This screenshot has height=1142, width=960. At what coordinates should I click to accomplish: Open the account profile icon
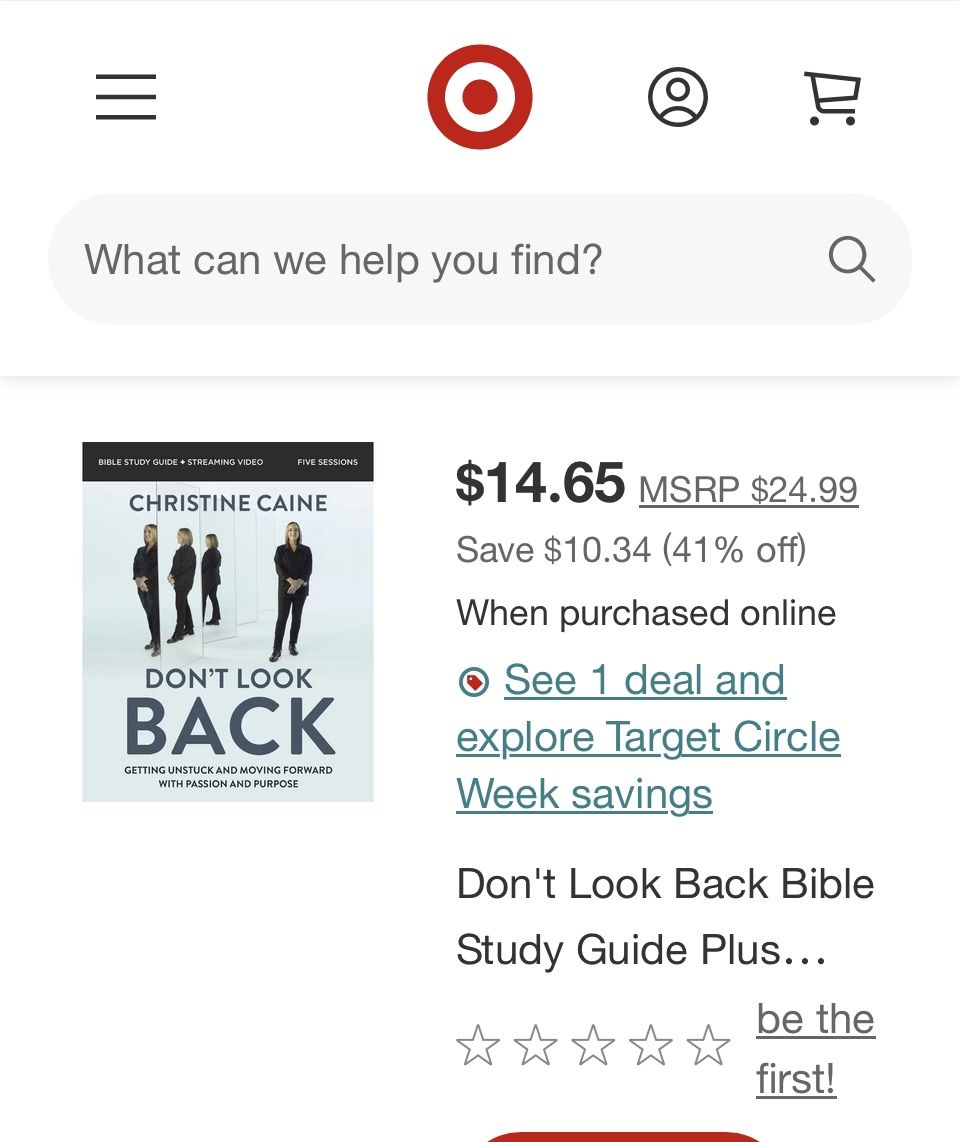pos(677,97)
